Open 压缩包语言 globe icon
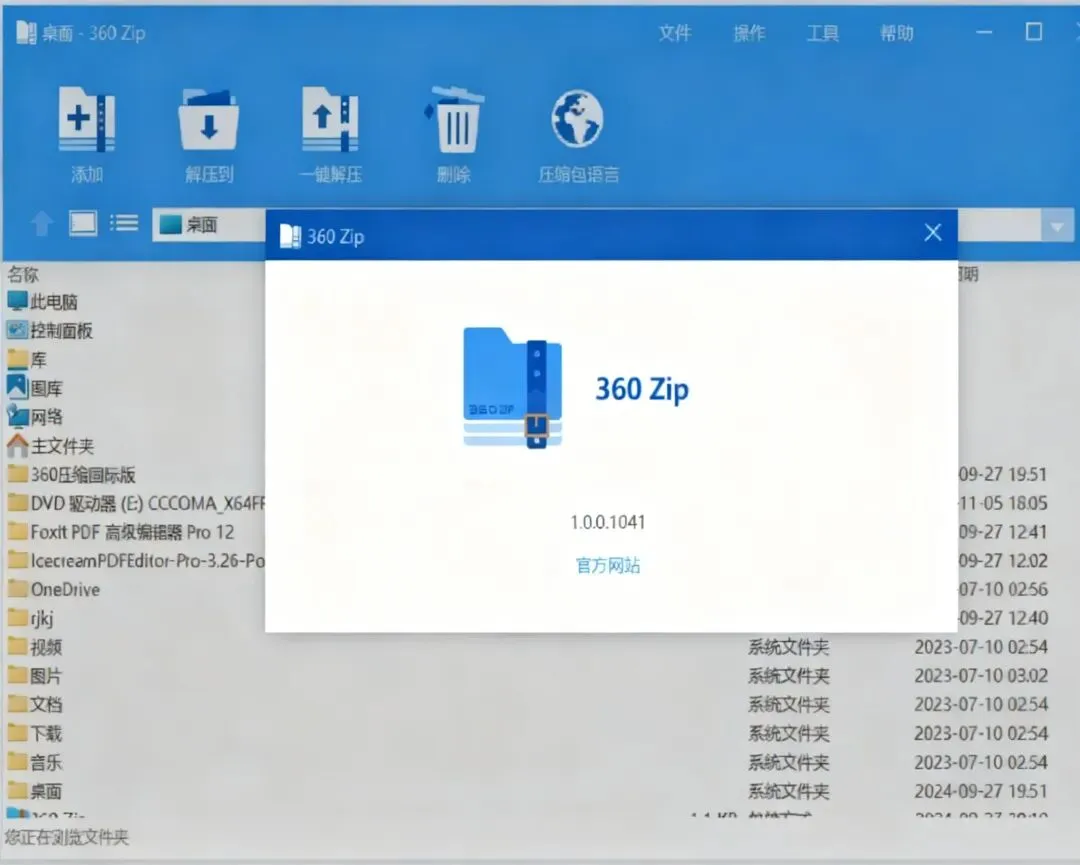 click(577, 119)
